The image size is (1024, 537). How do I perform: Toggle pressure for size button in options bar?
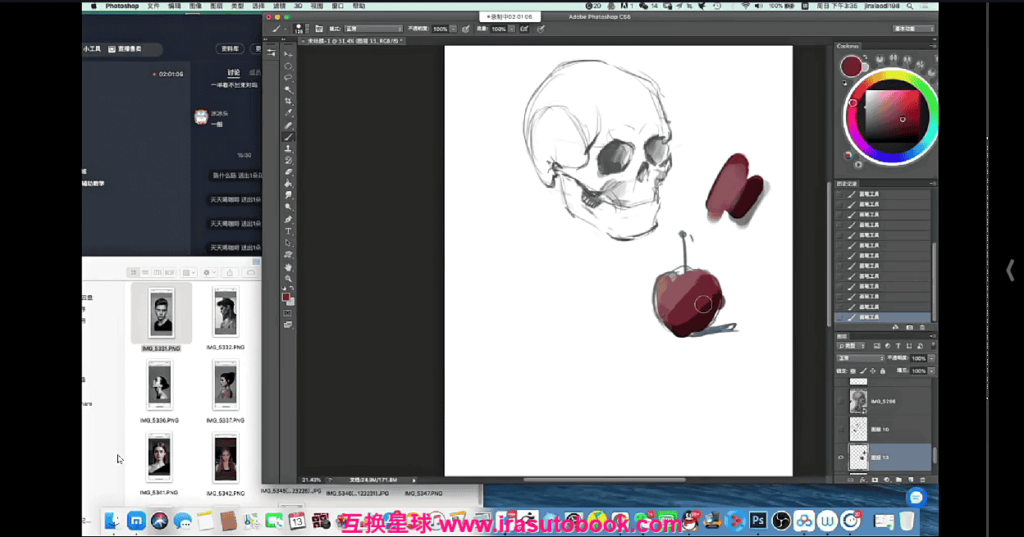pos(541,29)
